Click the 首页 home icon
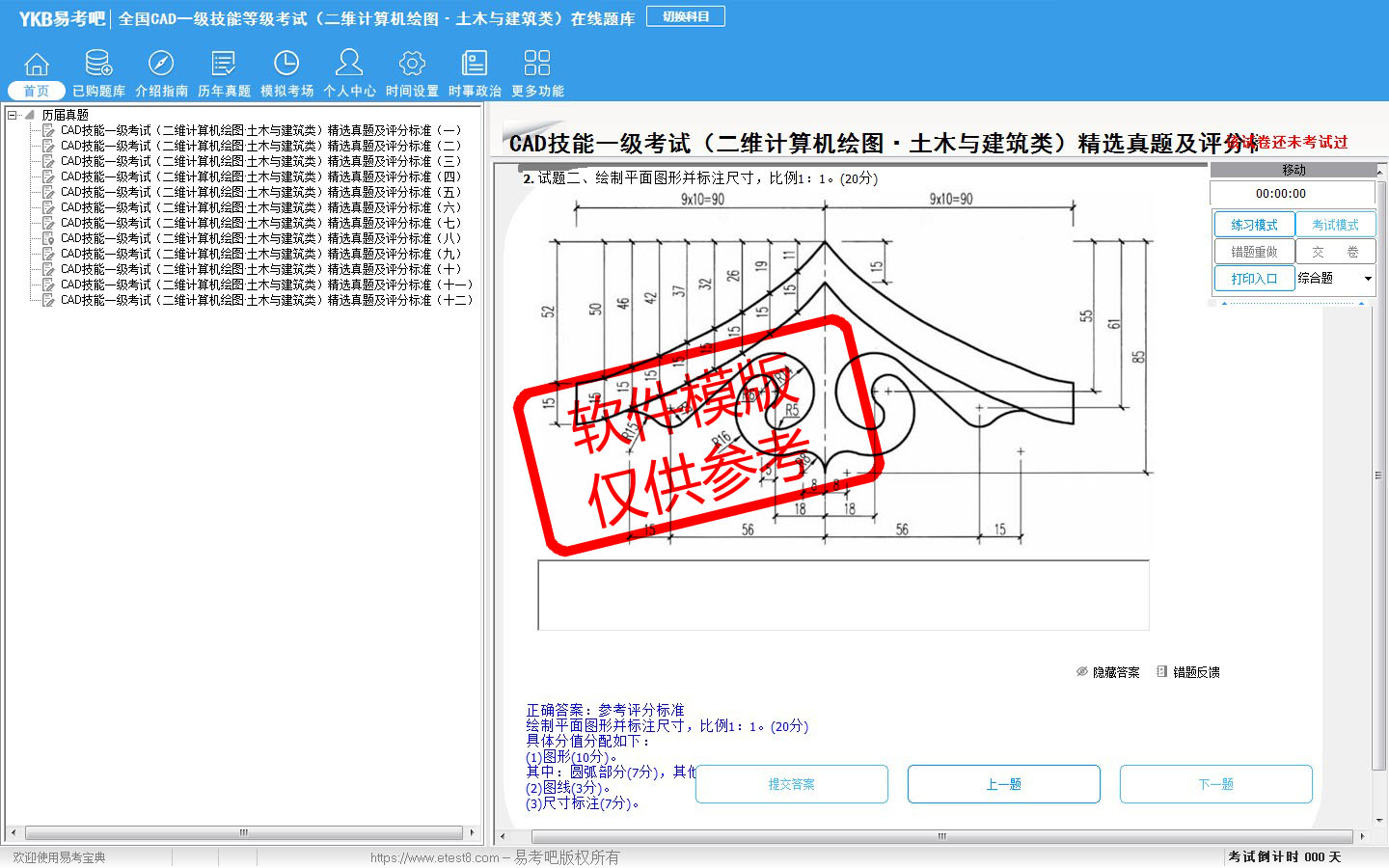This screenshot has height=868, width=1389. pyautogui.click(x=37, y=65)
